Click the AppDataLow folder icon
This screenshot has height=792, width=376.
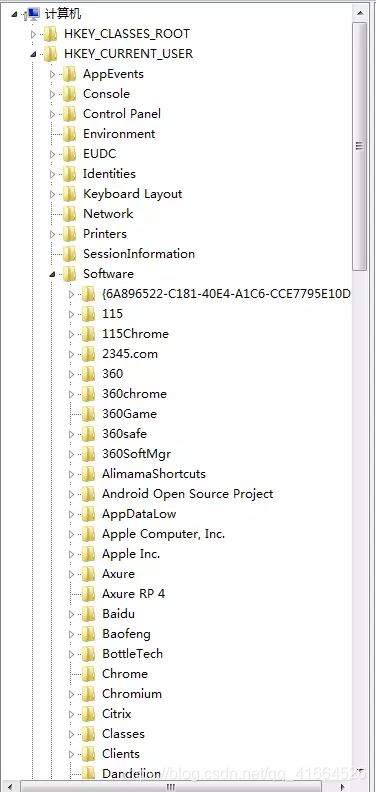[x=88, y=514]
